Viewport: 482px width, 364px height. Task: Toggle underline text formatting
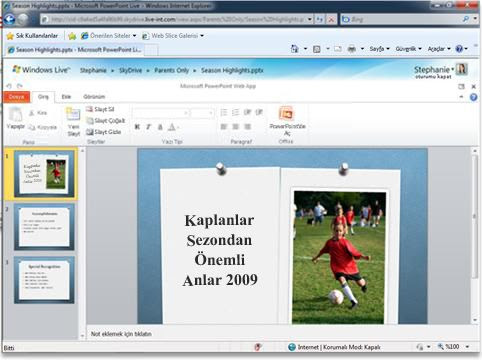pyautogui.click(x=160, y=127)
